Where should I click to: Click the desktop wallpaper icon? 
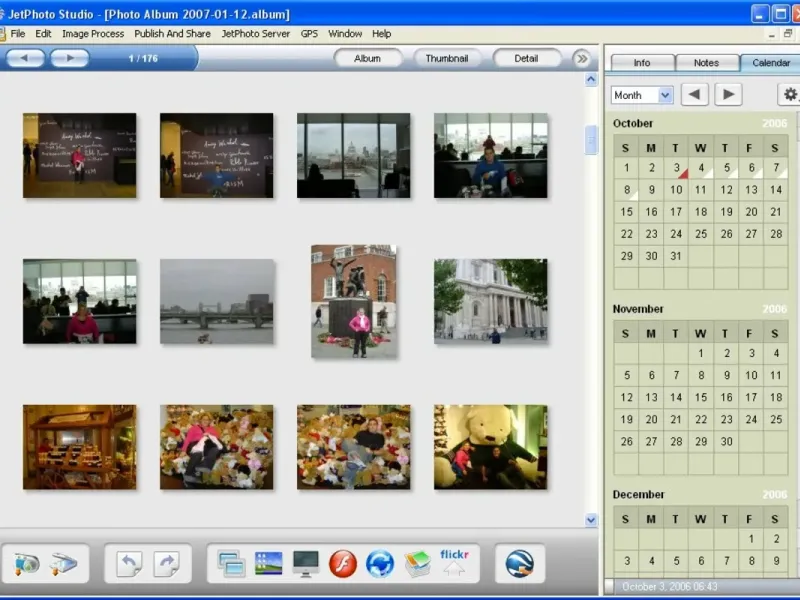269,564
